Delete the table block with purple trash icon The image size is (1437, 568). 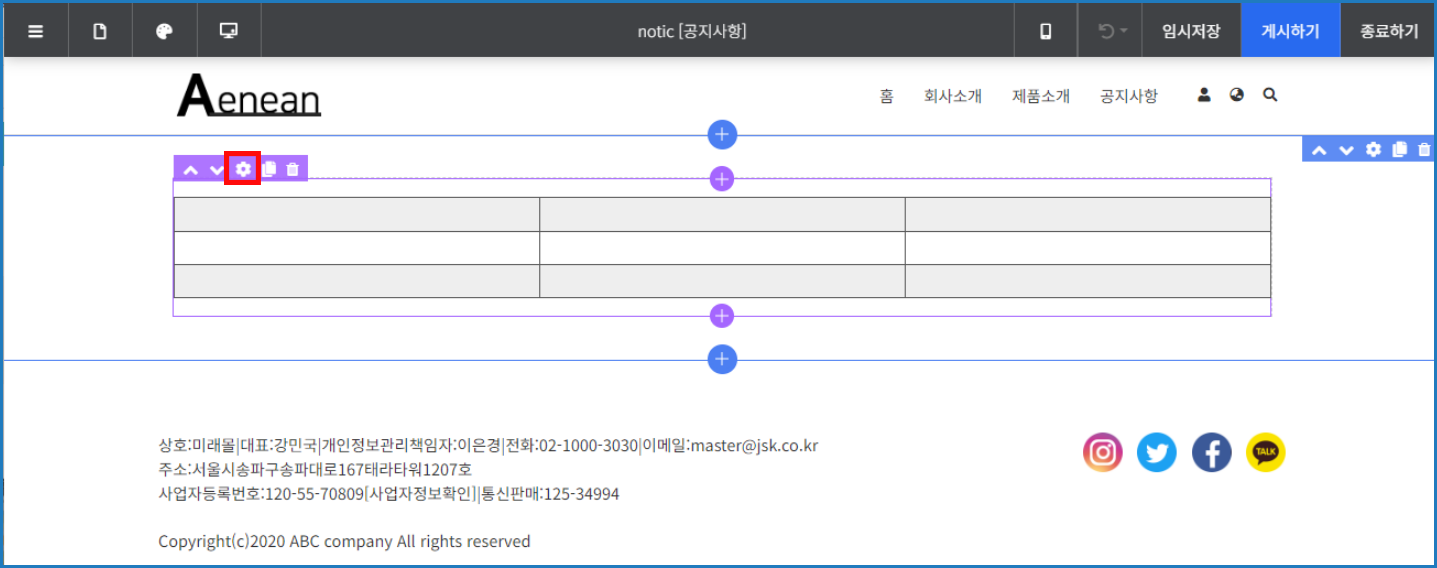point(293,169)
